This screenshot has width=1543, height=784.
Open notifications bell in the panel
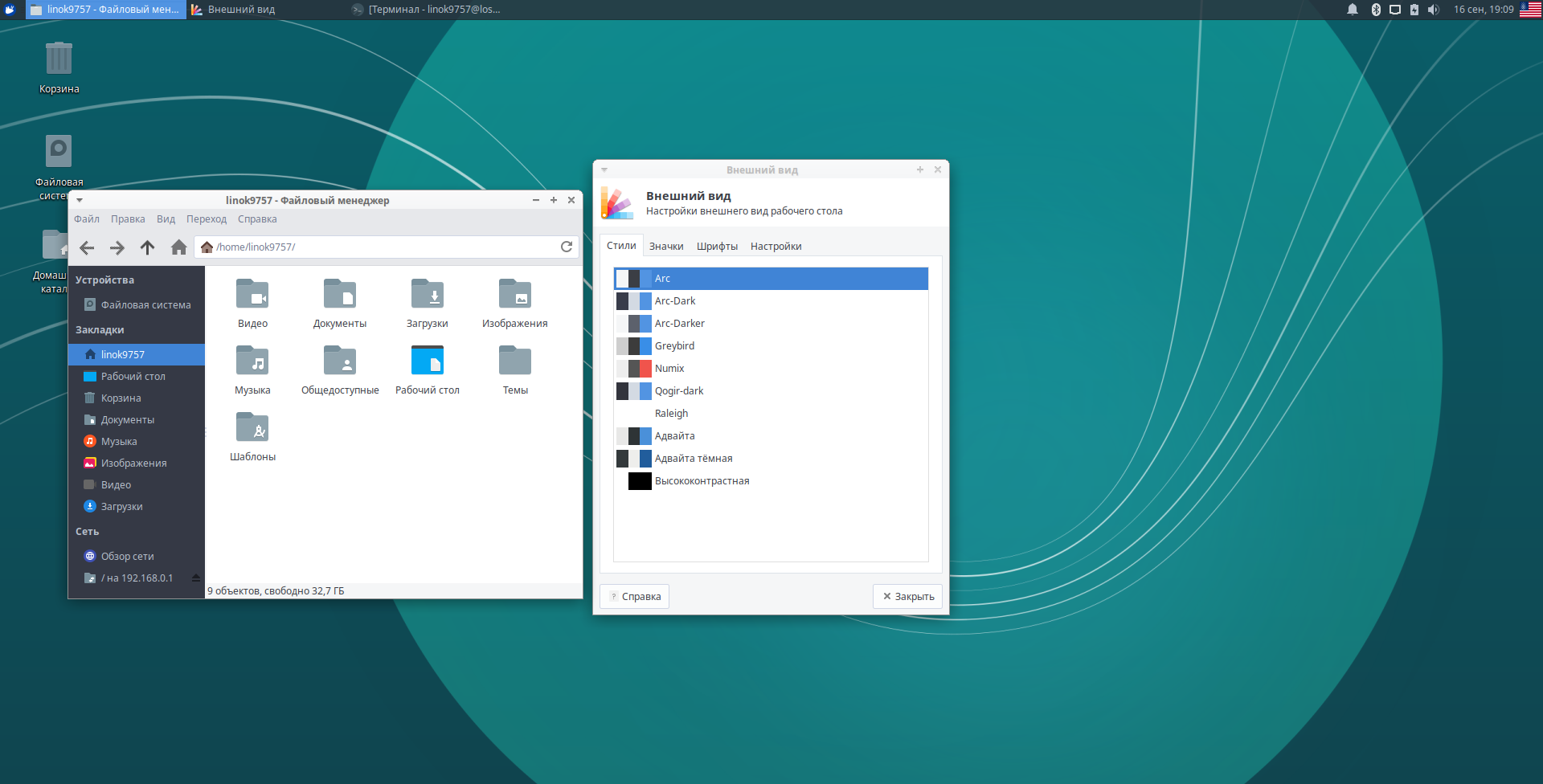[x=1353, y=10]
